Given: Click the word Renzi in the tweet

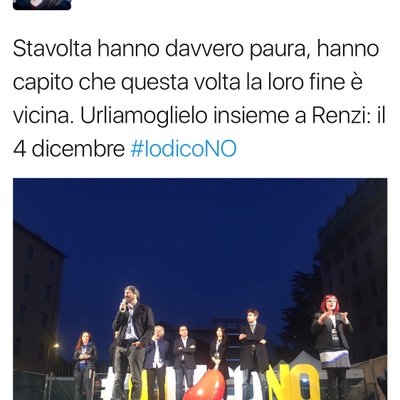Looking at the screenshot, I should click(x=339, y=115).
